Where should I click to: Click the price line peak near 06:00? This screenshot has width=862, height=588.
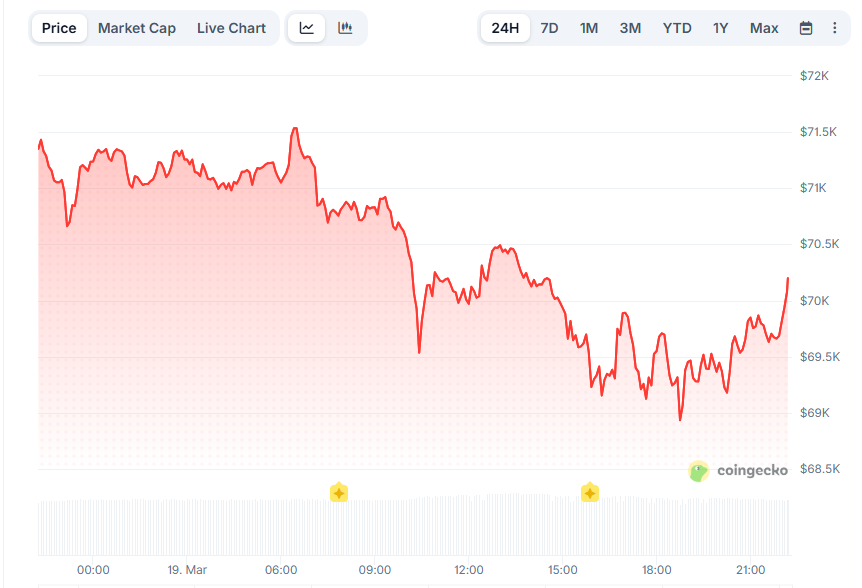[x=295, y=129]
